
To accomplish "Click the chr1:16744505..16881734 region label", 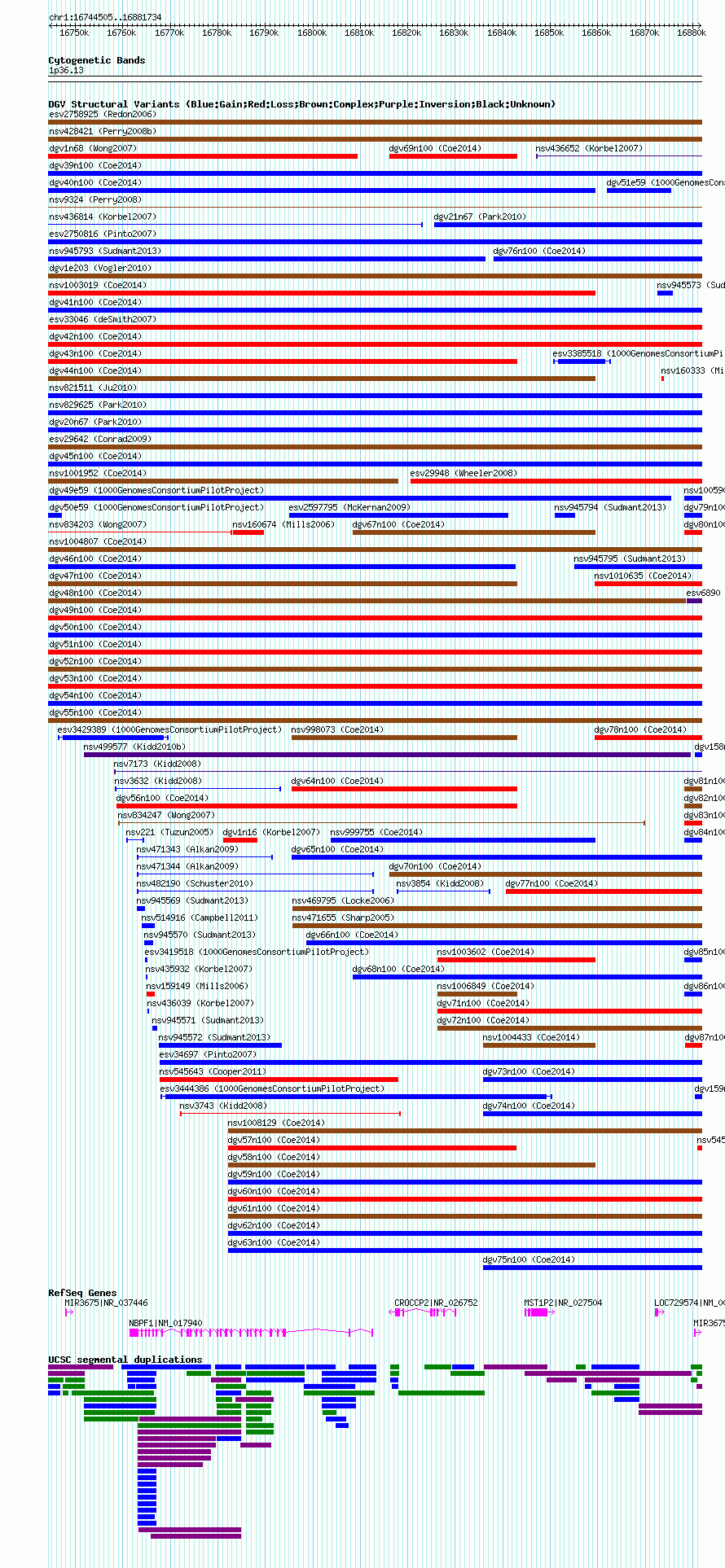I will (x=105, y=17).
